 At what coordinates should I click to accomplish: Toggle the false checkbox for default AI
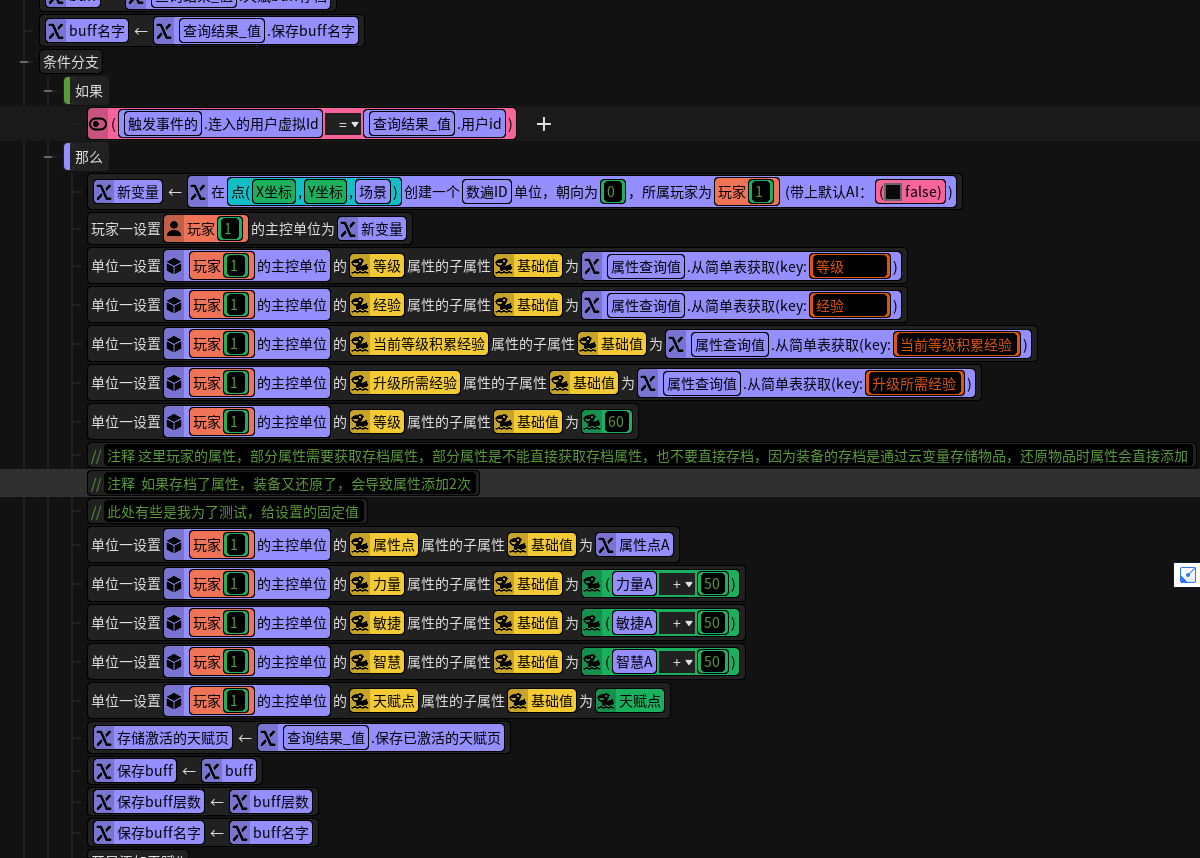[893, 191]
